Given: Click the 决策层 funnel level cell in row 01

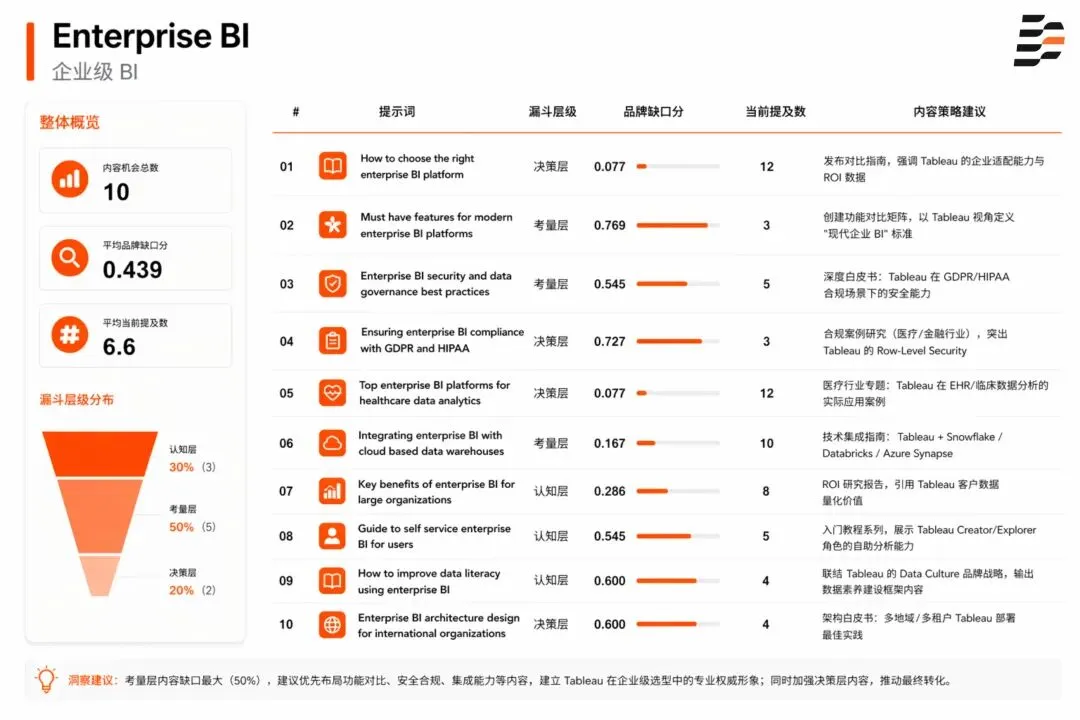Looking at the screenshot, I should (550, 166).
